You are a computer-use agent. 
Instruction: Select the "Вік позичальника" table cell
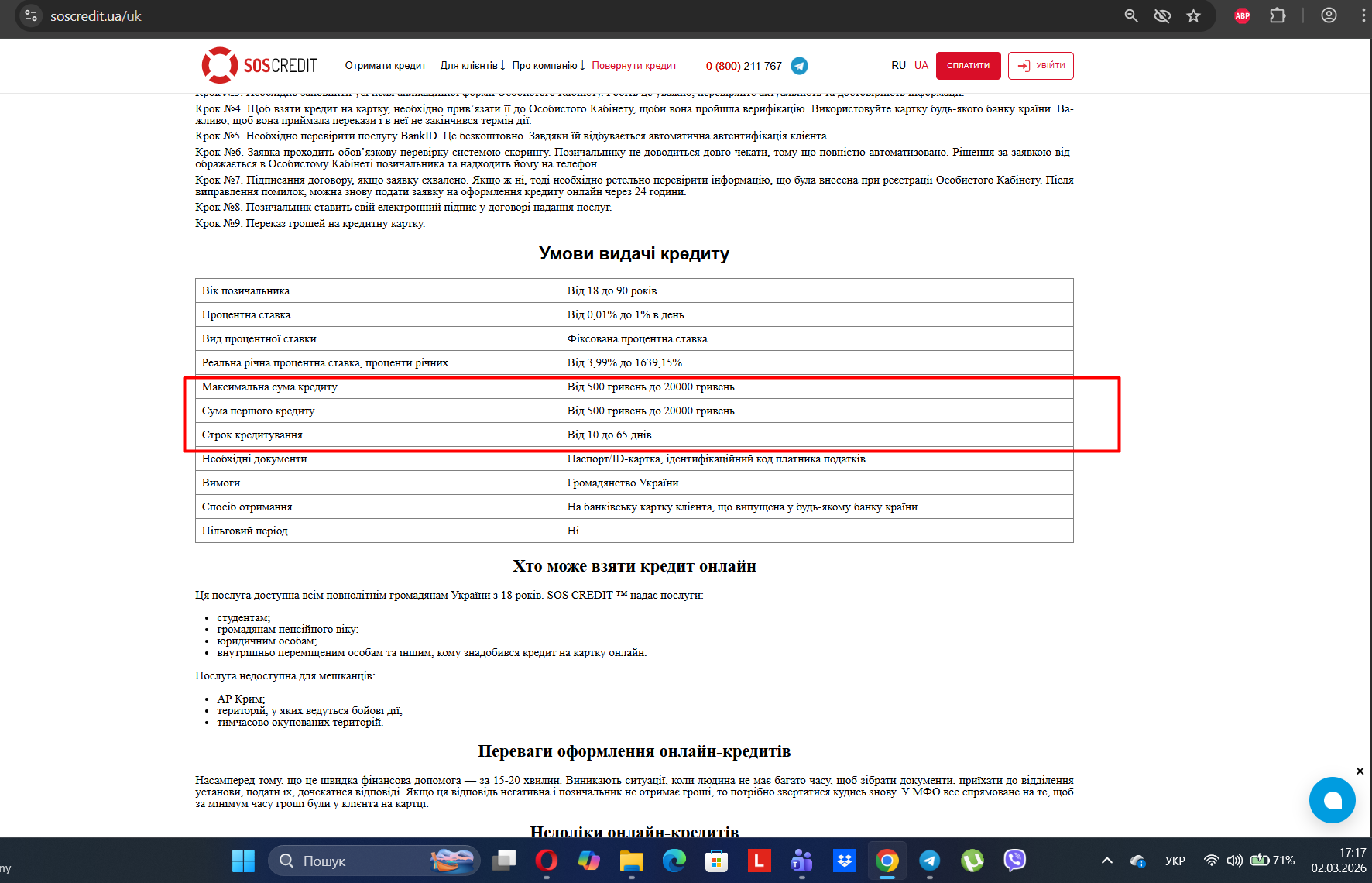(x=378, y=290)
